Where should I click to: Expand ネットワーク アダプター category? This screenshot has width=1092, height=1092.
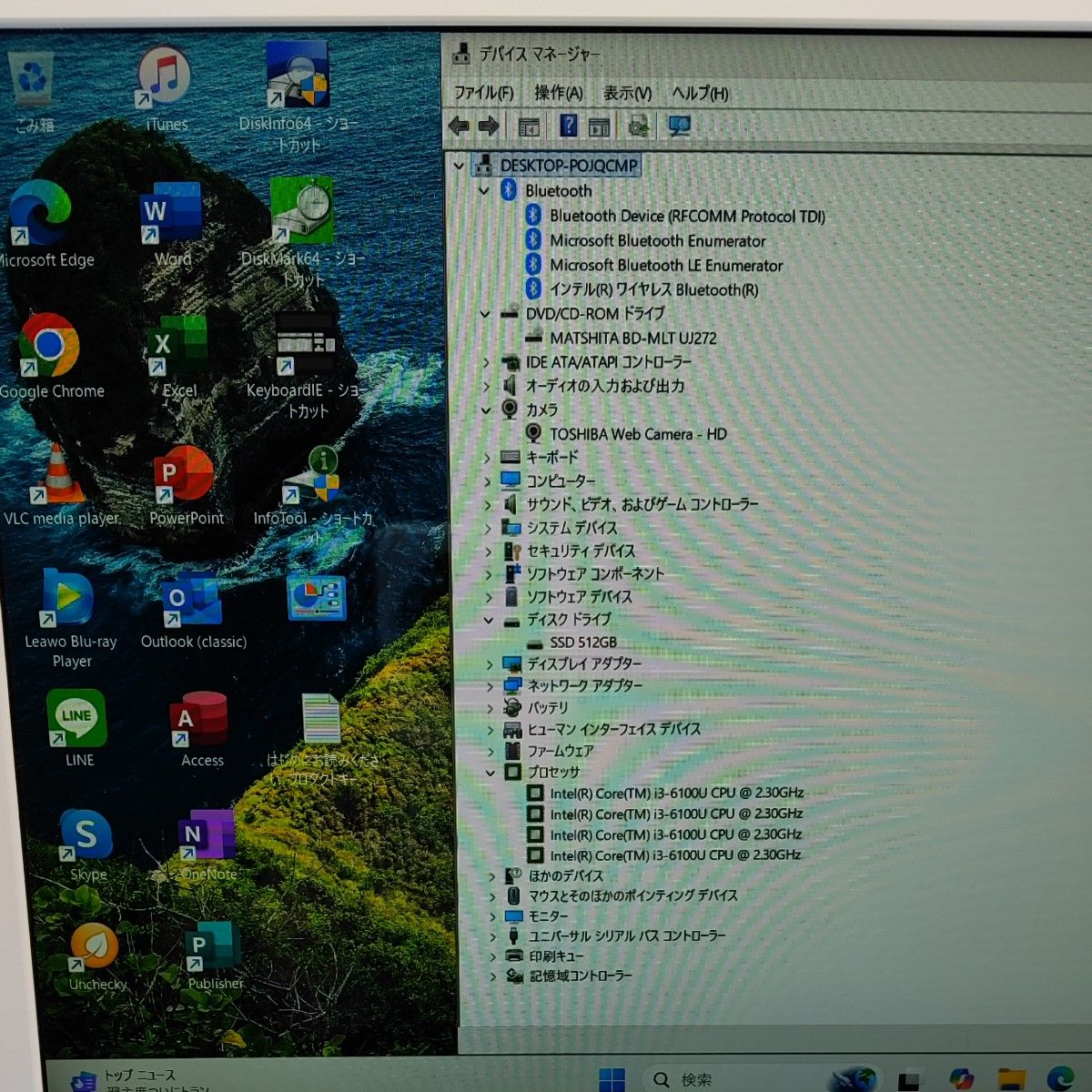coord(490,686)
